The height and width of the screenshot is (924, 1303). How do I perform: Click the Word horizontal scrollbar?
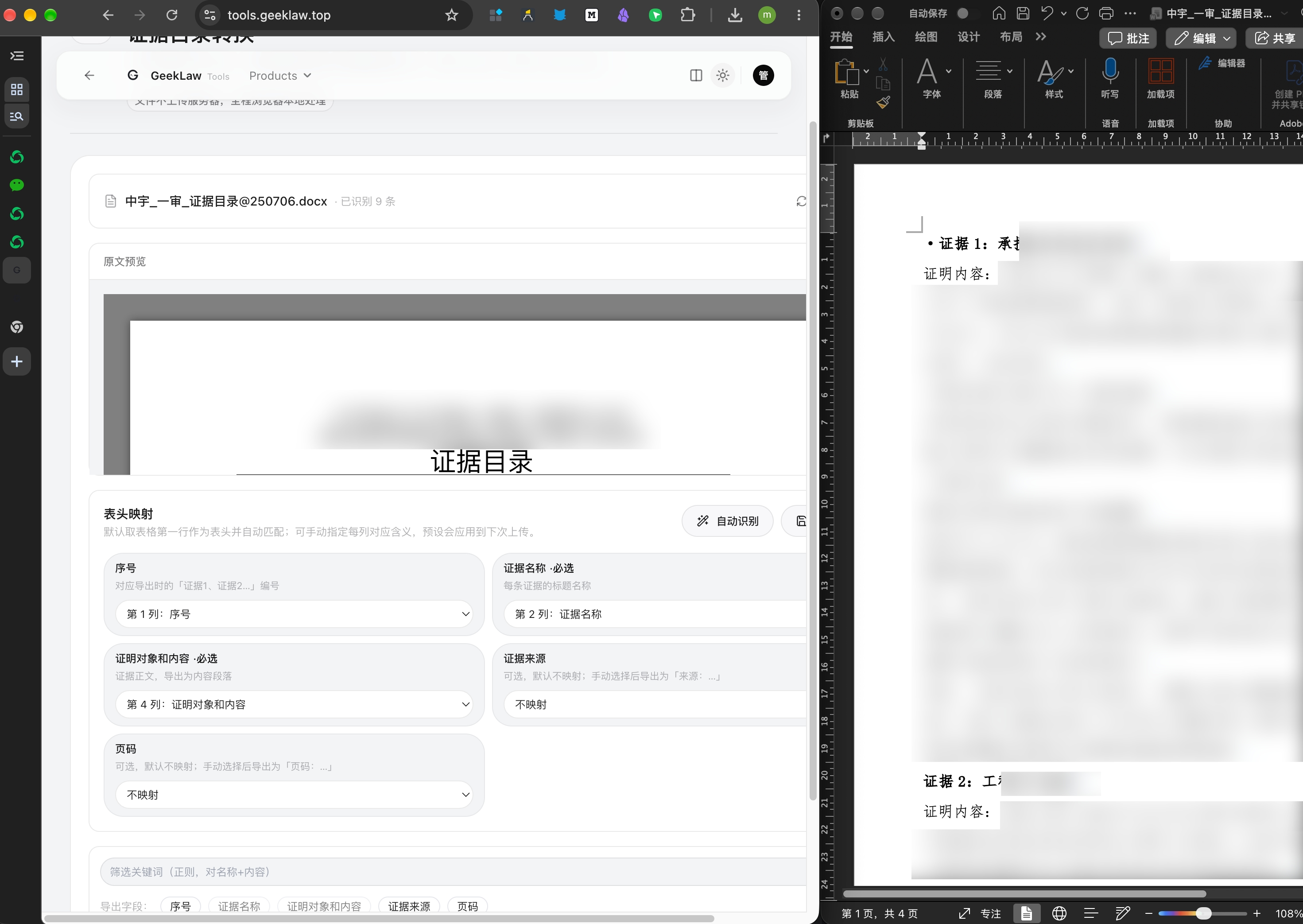1024,894
